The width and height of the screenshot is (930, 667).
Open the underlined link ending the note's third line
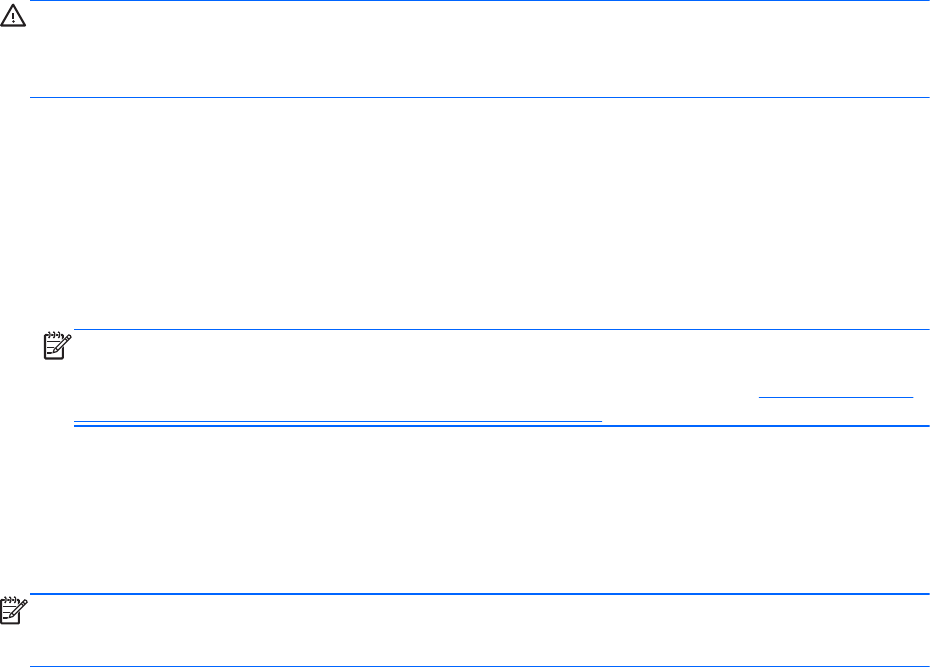pyautogui.click(x=836, y=398)
